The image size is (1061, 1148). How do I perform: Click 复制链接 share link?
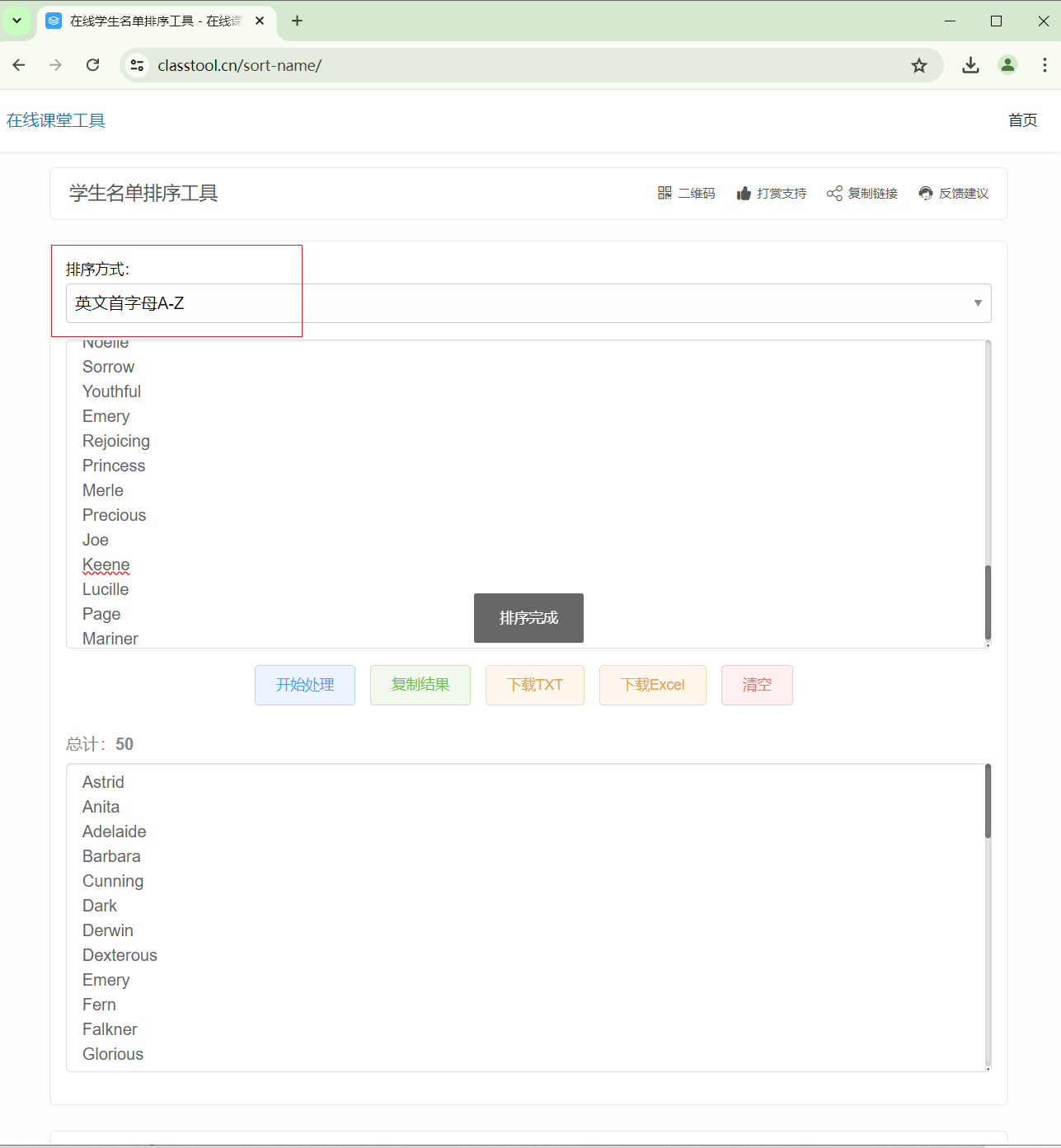click(862, 193)
